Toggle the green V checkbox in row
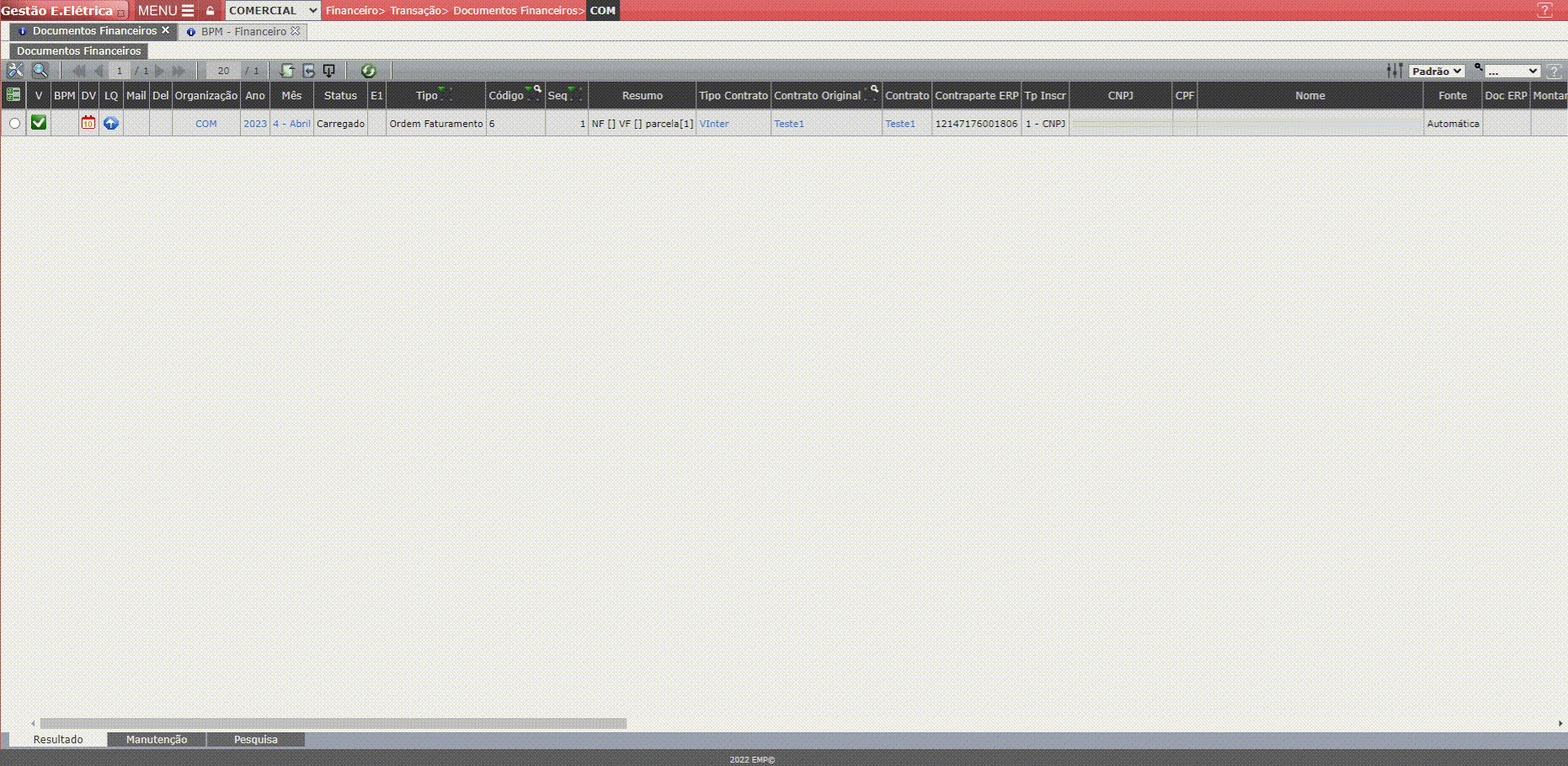This screenshot has height=766, width=1568. [39, 123]
